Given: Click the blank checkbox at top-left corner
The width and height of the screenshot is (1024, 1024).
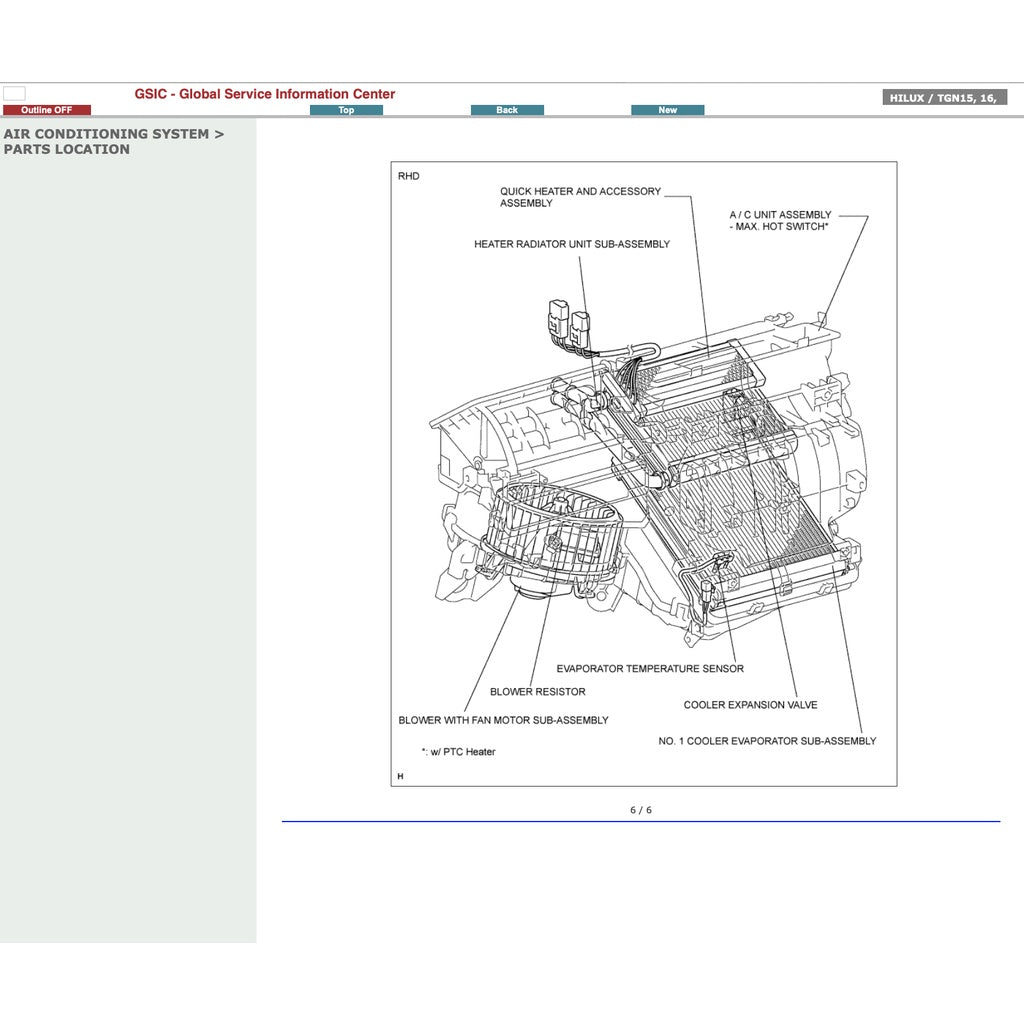Looking at the screenshot, I should 17,90.
